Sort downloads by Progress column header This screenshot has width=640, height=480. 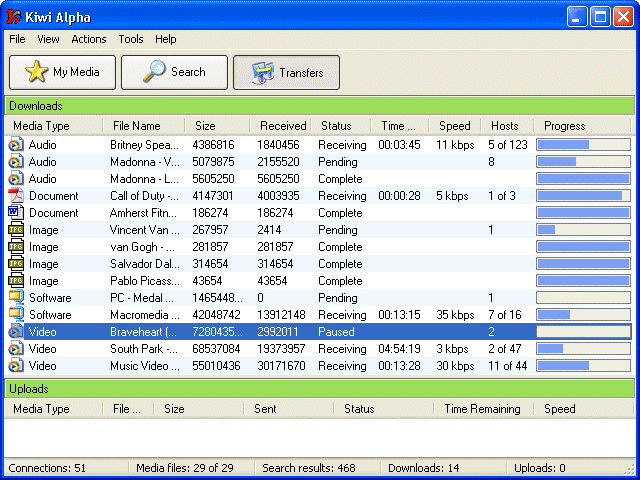pos(583,126)
